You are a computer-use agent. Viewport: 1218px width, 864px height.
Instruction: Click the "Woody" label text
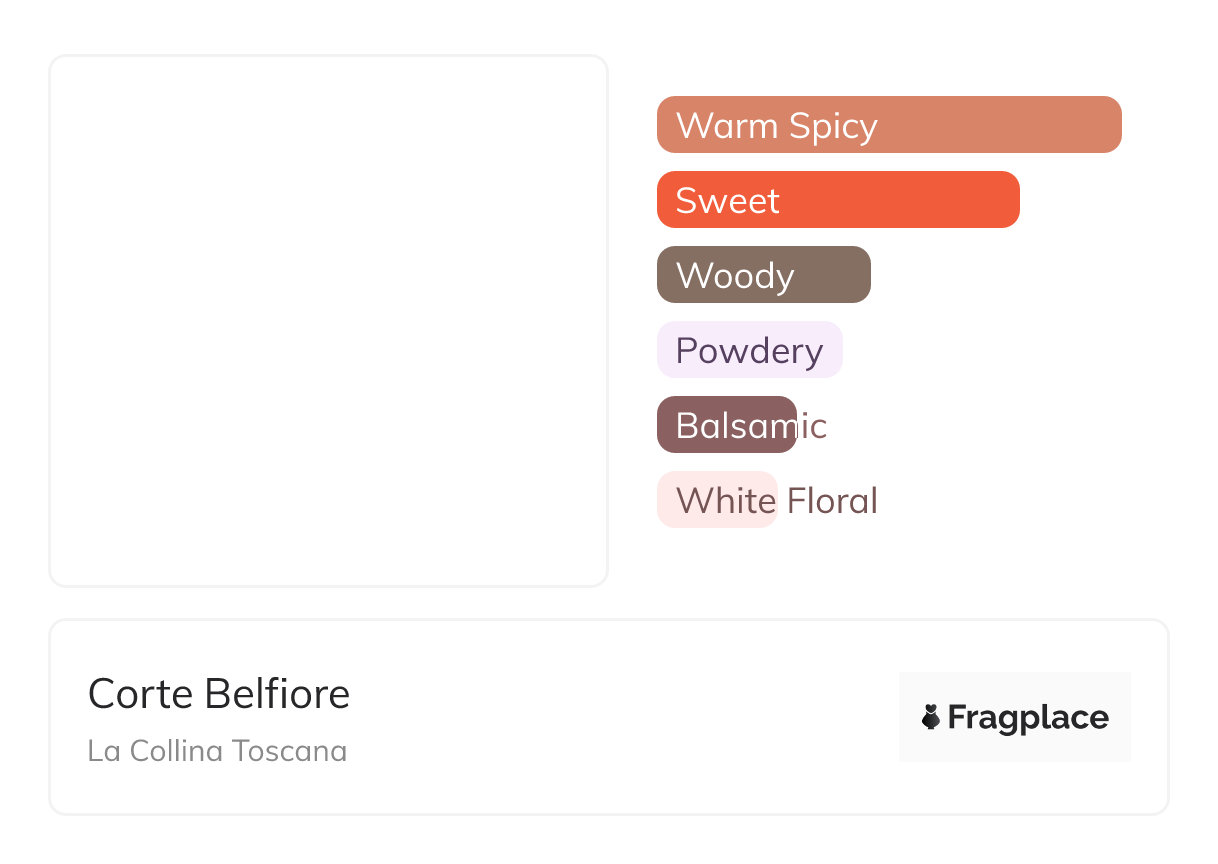coord(735,276)
